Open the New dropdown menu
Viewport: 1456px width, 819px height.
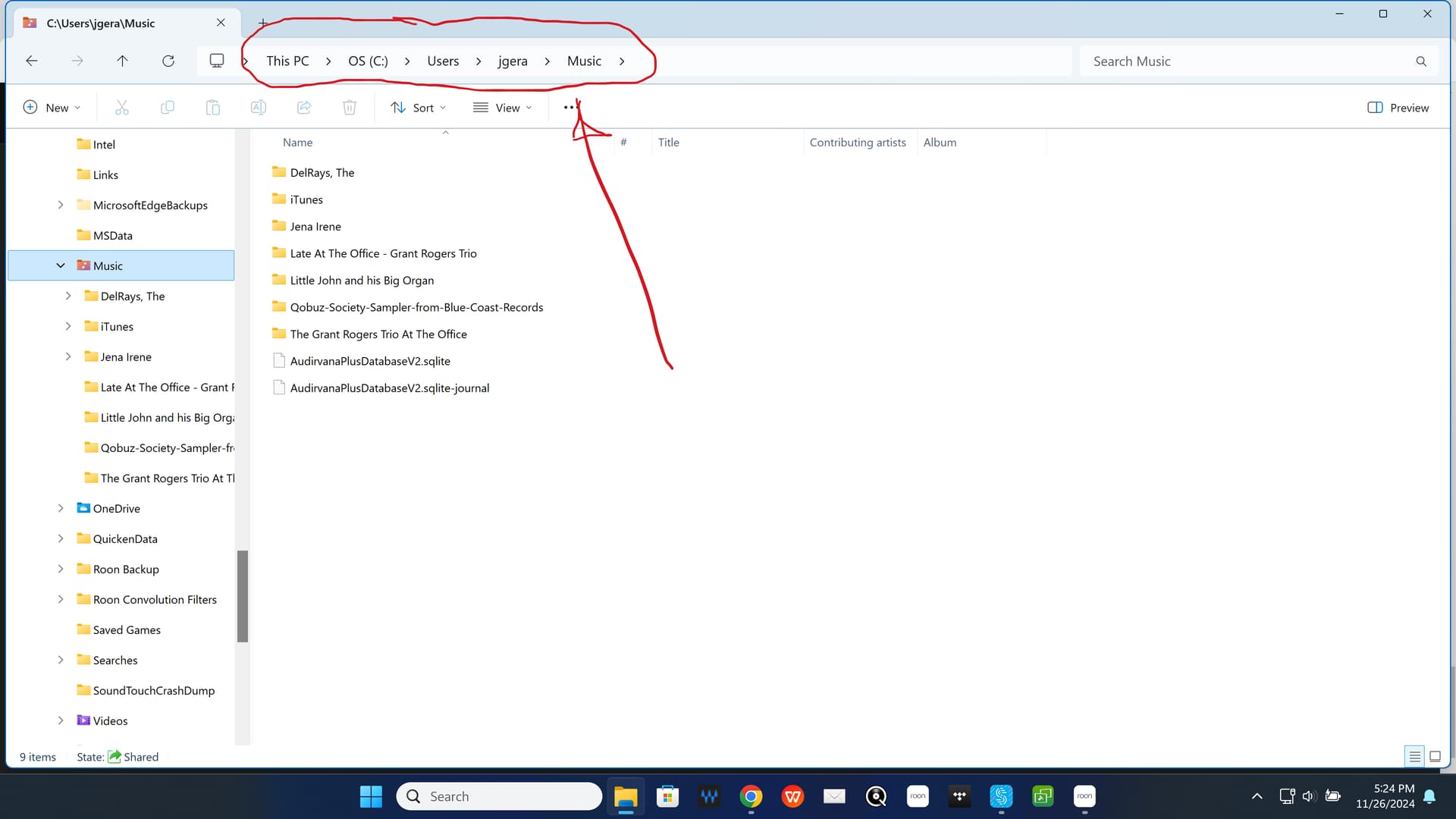(52, 108)
